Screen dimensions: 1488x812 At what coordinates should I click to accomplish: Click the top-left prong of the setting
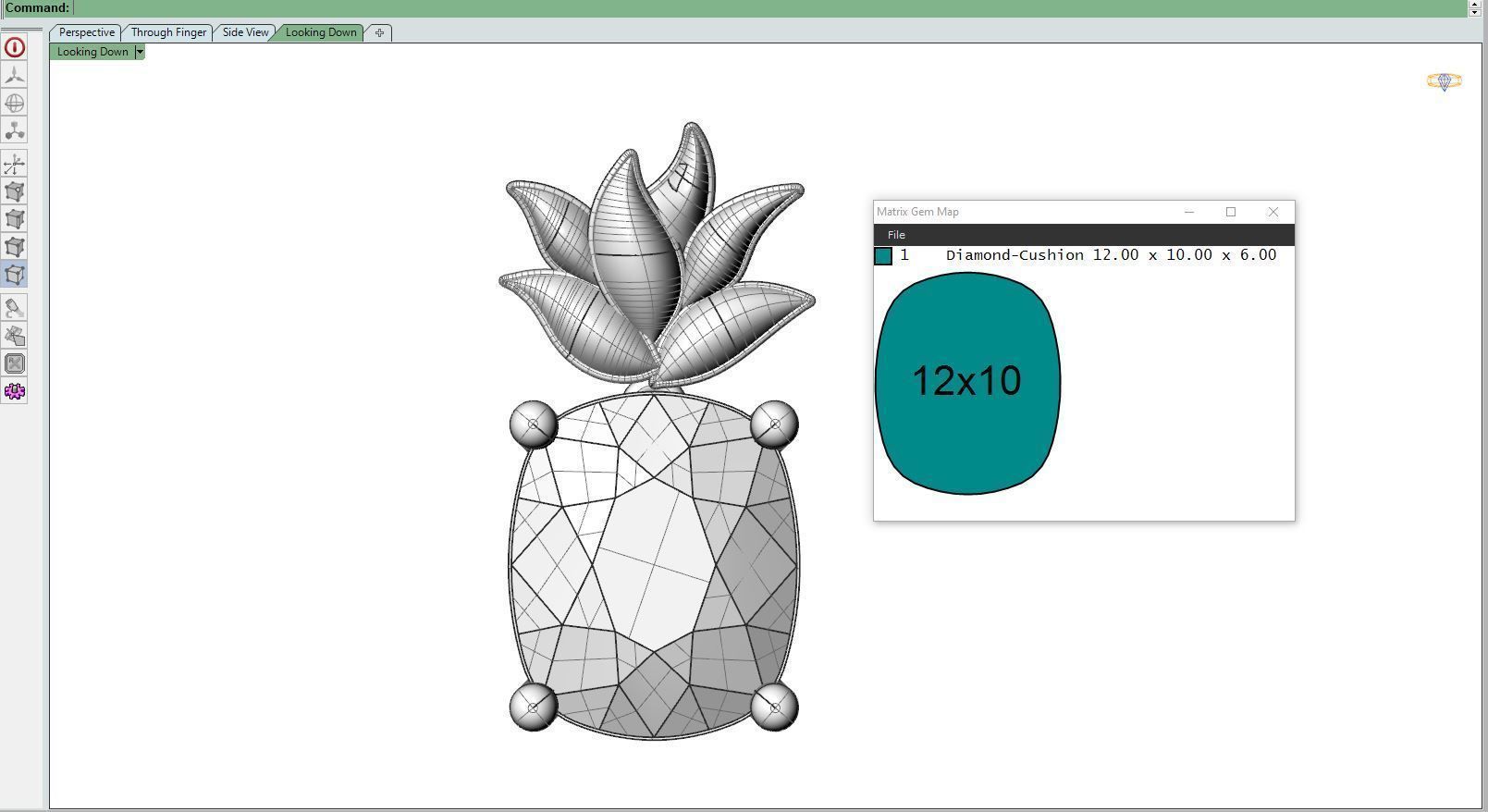[x=534, y=424]
